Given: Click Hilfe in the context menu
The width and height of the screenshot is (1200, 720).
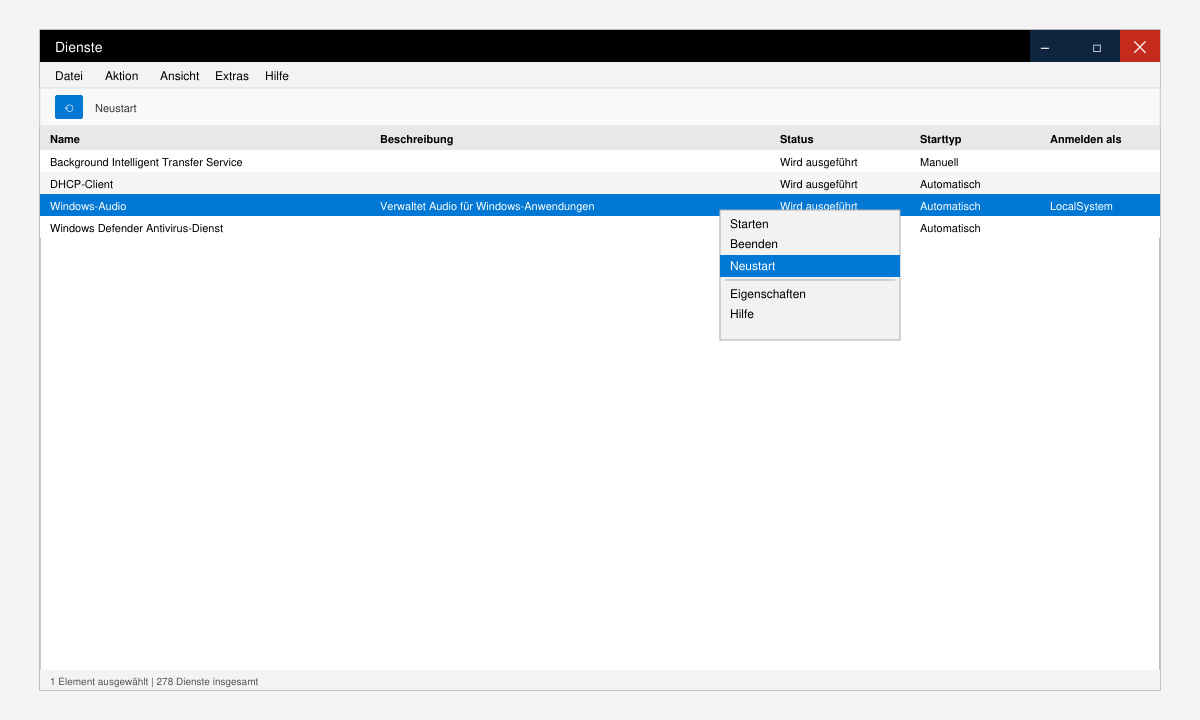Looking at the screenshot, I should (x=810, y=314).
